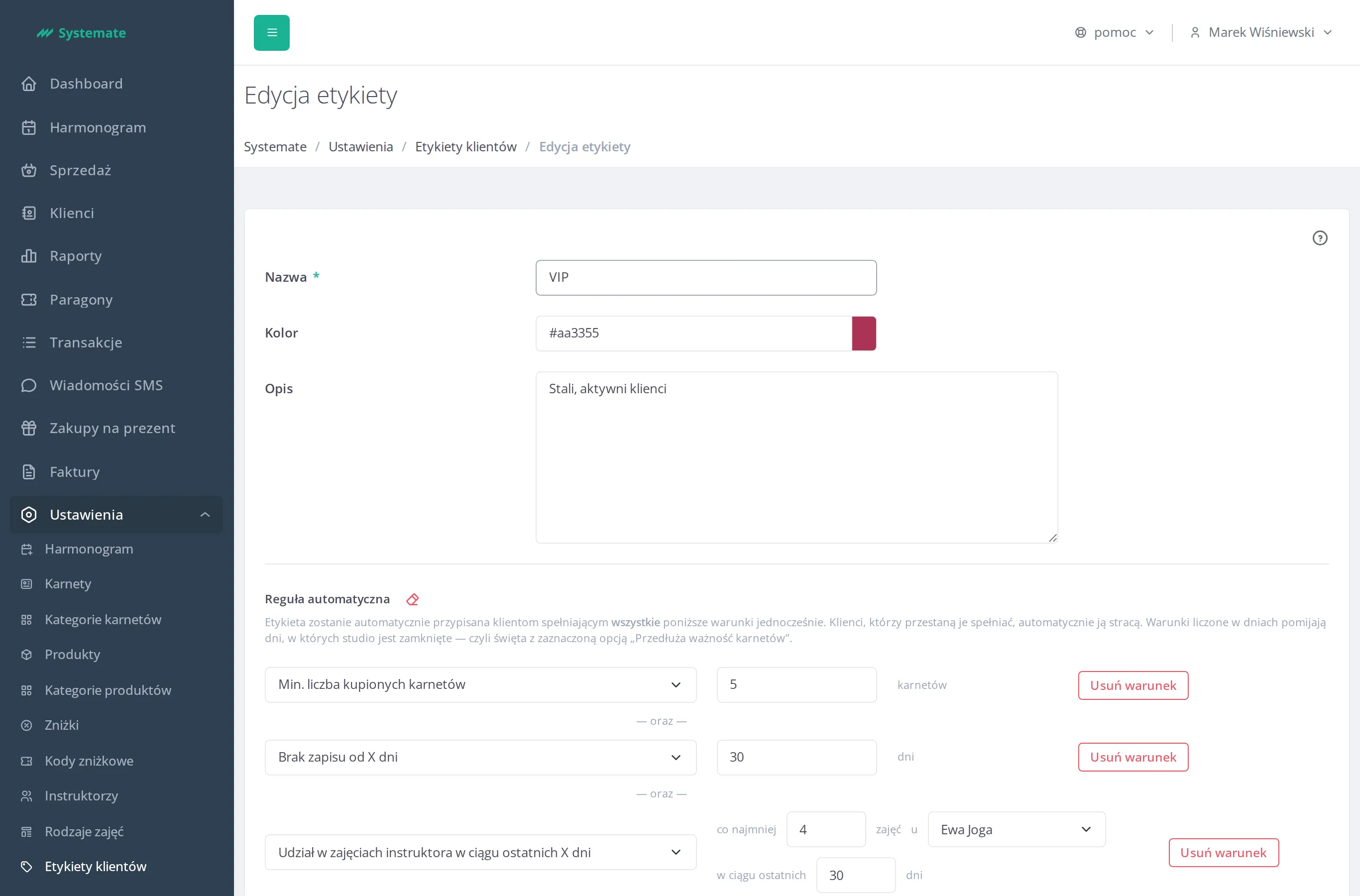1360x896 pixels.
Task: Click the green hamburger menu button
Action: coord(271,32)
